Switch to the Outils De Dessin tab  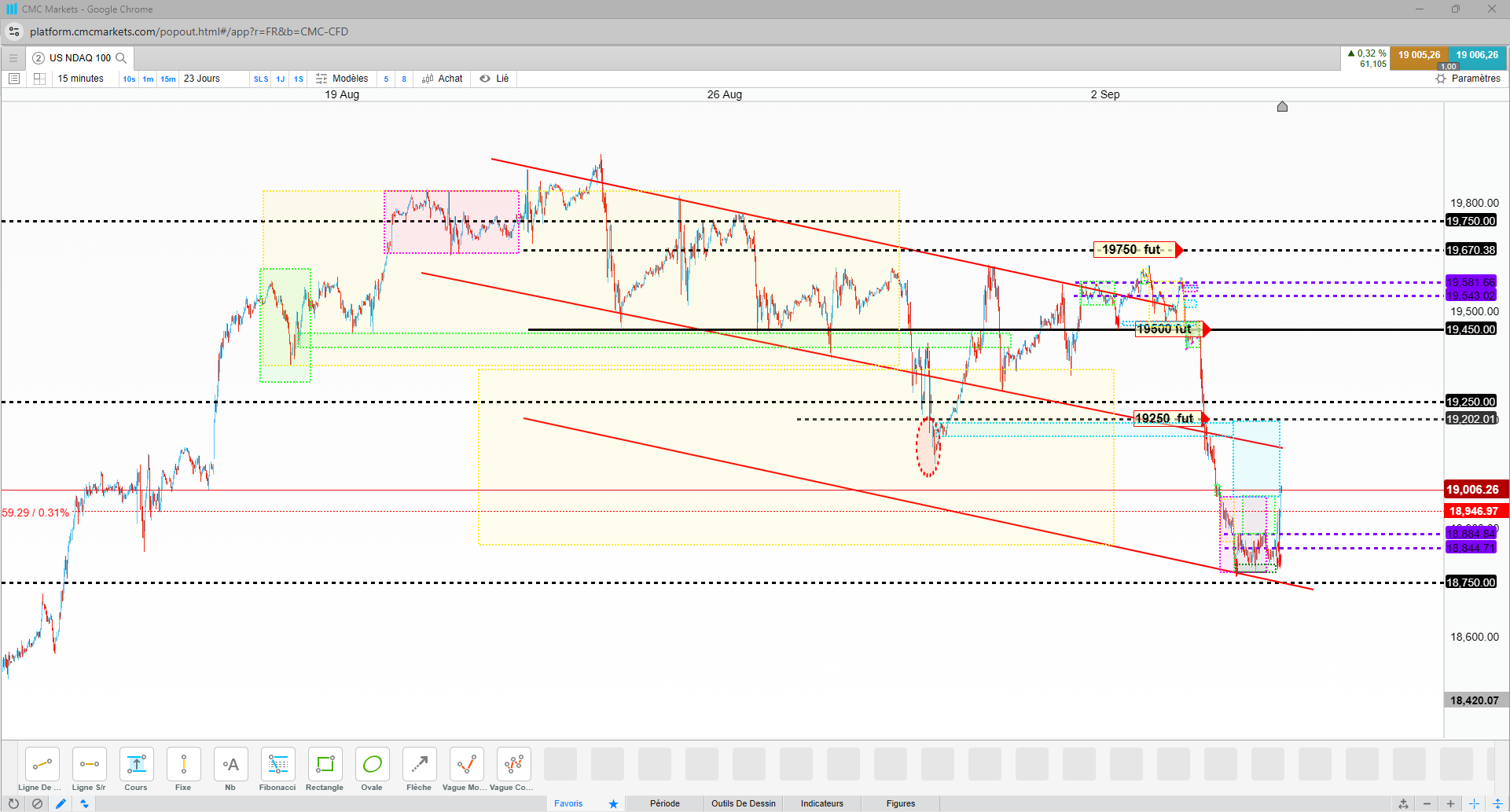coord(744,803)
